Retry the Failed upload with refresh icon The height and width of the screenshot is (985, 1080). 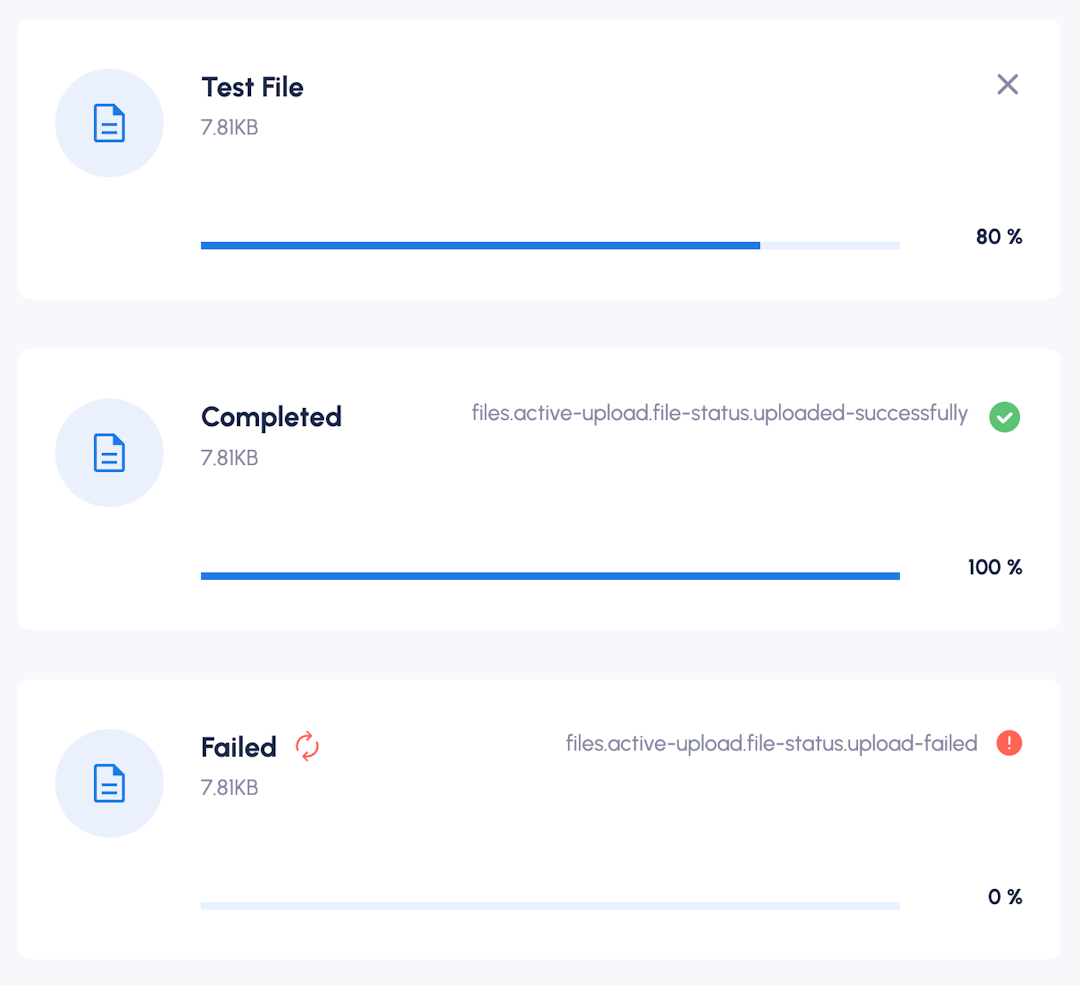pyautogui.click(x=307, y=746)
